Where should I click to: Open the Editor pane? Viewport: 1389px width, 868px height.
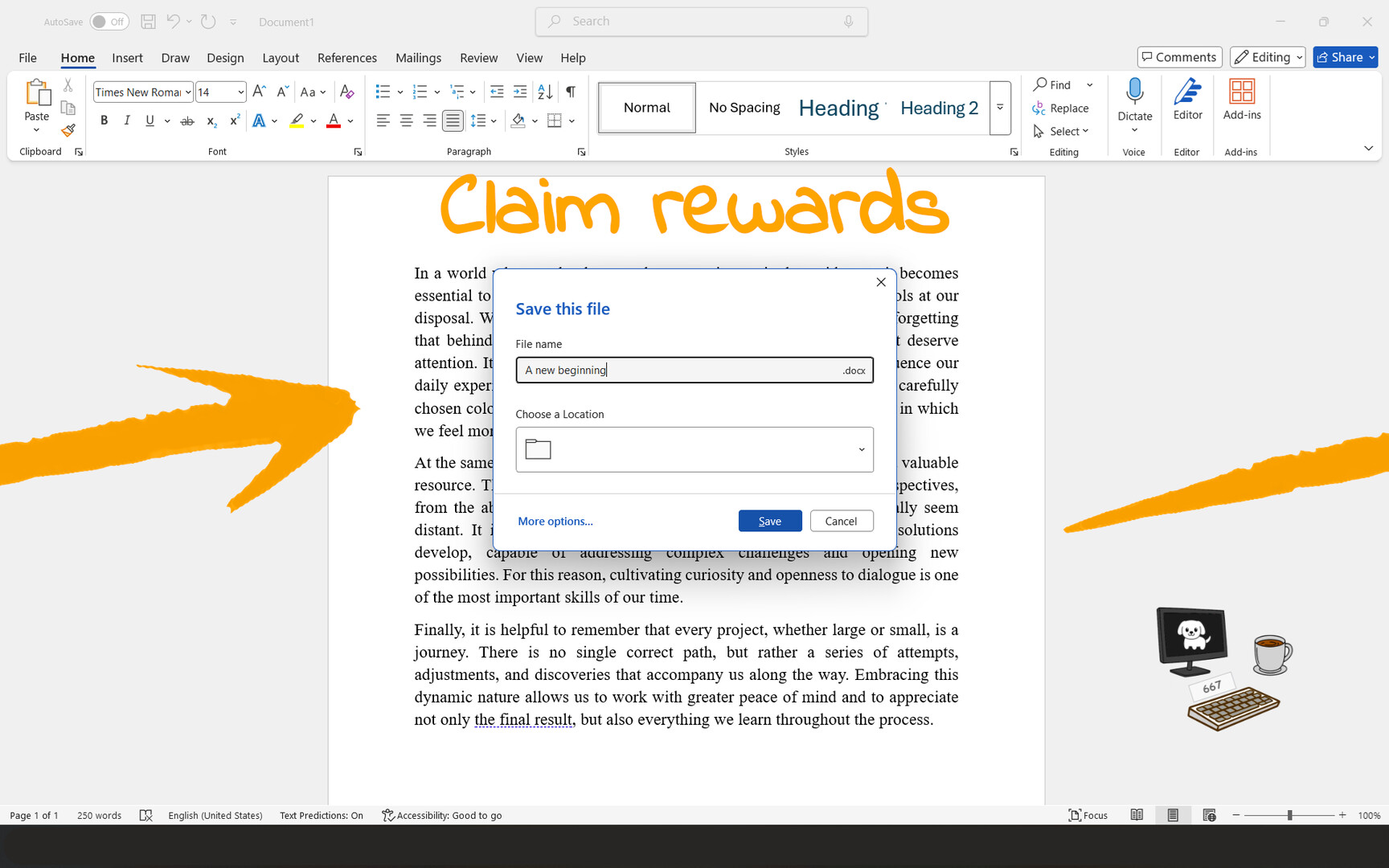1187,100
